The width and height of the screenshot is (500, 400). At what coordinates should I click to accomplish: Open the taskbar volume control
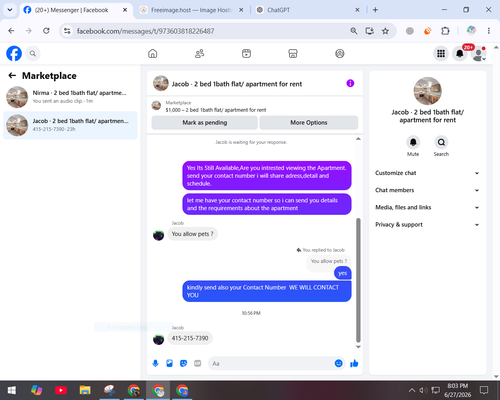tap(423, 390)
